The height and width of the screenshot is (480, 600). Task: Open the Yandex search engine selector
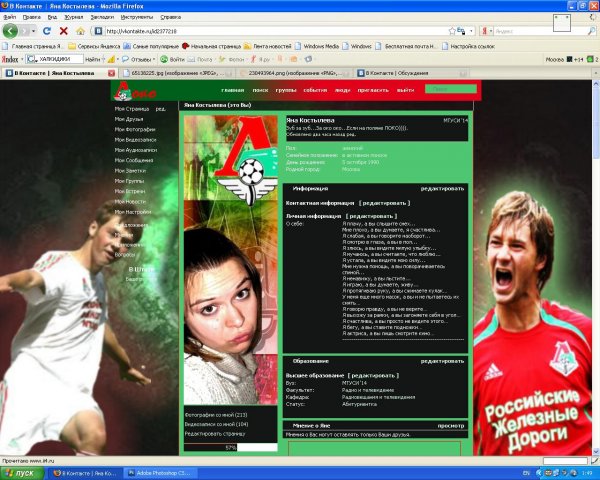tap(486, 31)
